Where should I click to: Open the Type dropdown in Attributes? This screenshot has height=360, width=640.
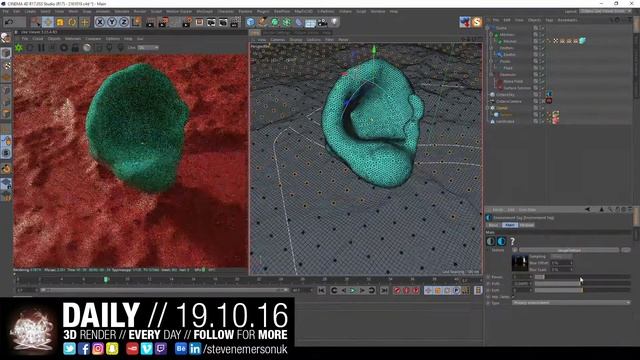point(571,303)
